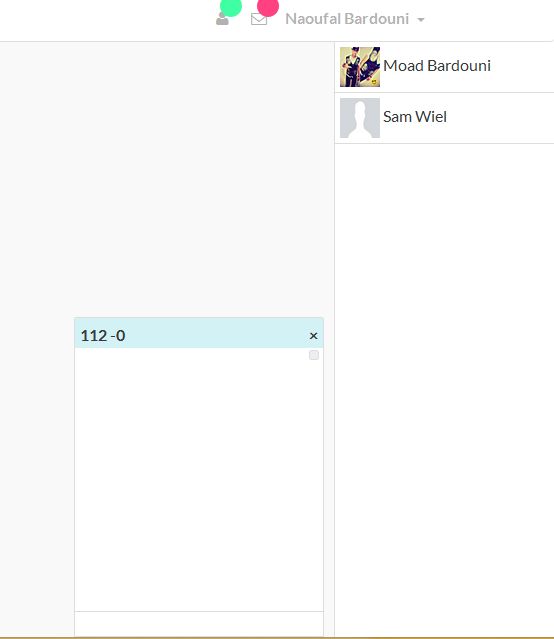
Task: Open Moad Bardouni's profile photo
Action: coord(360,67)
